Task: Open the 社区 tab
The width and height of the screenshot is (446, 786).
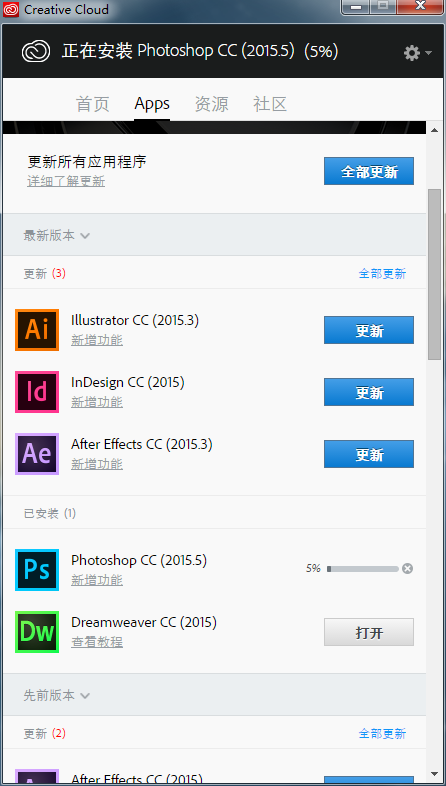Action: click(x=270, y=104)
